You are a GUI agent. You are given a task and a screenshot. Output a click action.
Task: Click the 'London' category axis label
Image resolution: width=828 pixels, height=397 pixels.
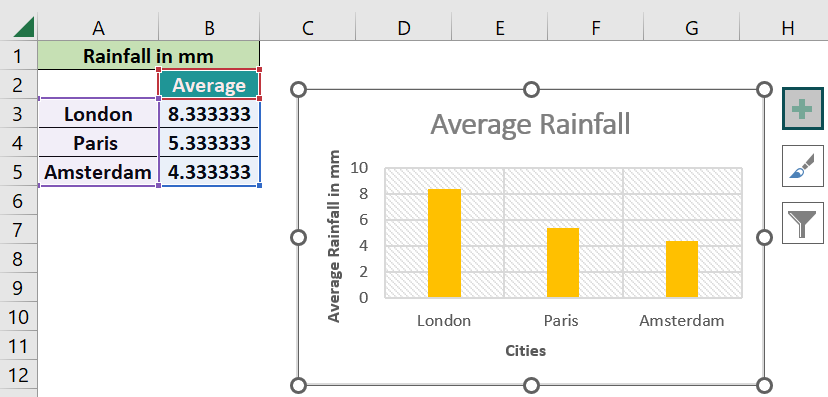point(444,320)
